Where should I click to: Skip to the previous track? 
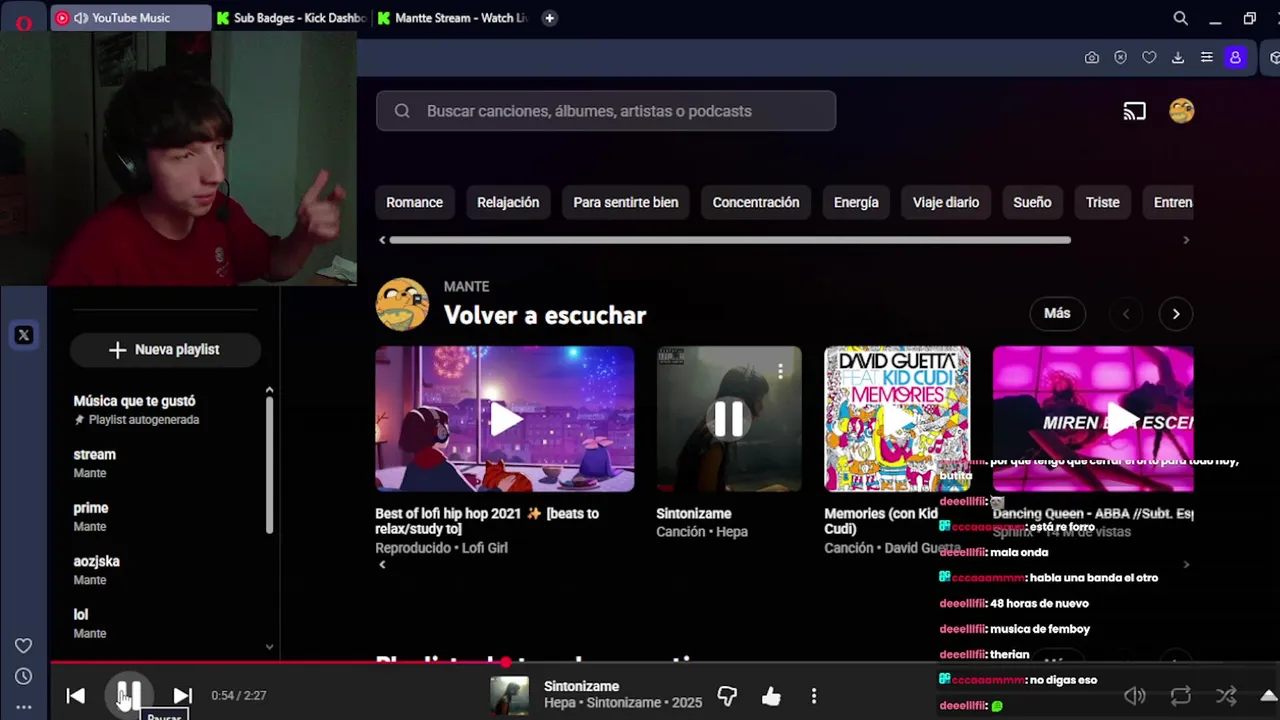(76, 696)
